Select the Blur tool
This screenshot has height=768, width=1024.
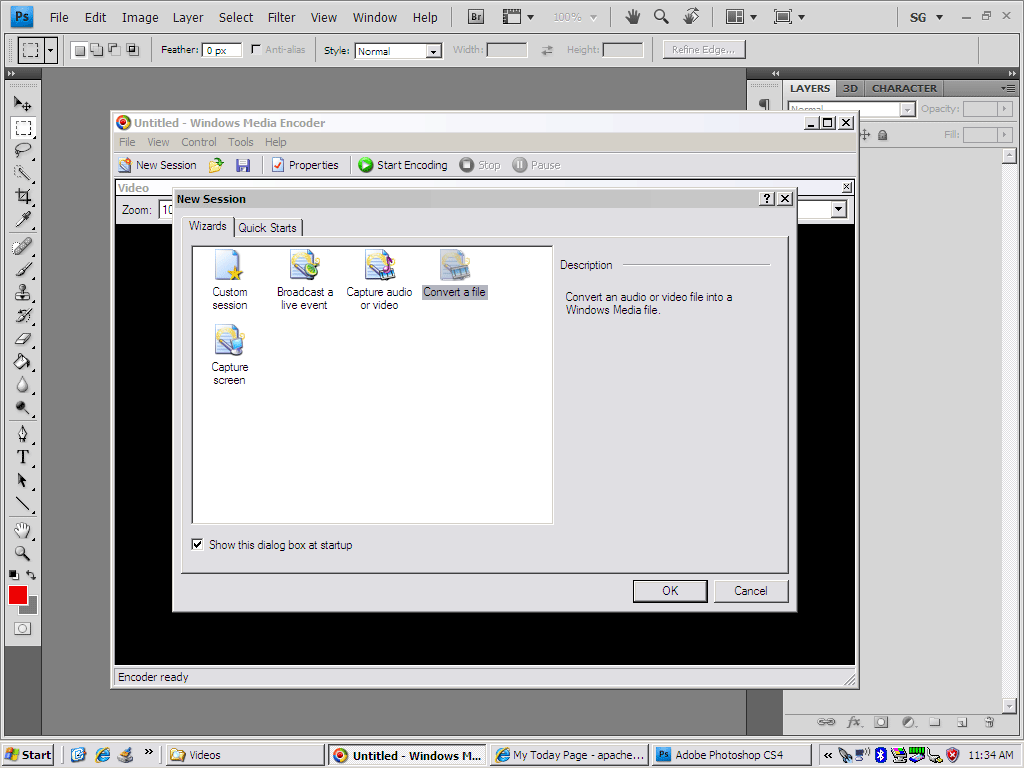(x=23, y=385)
